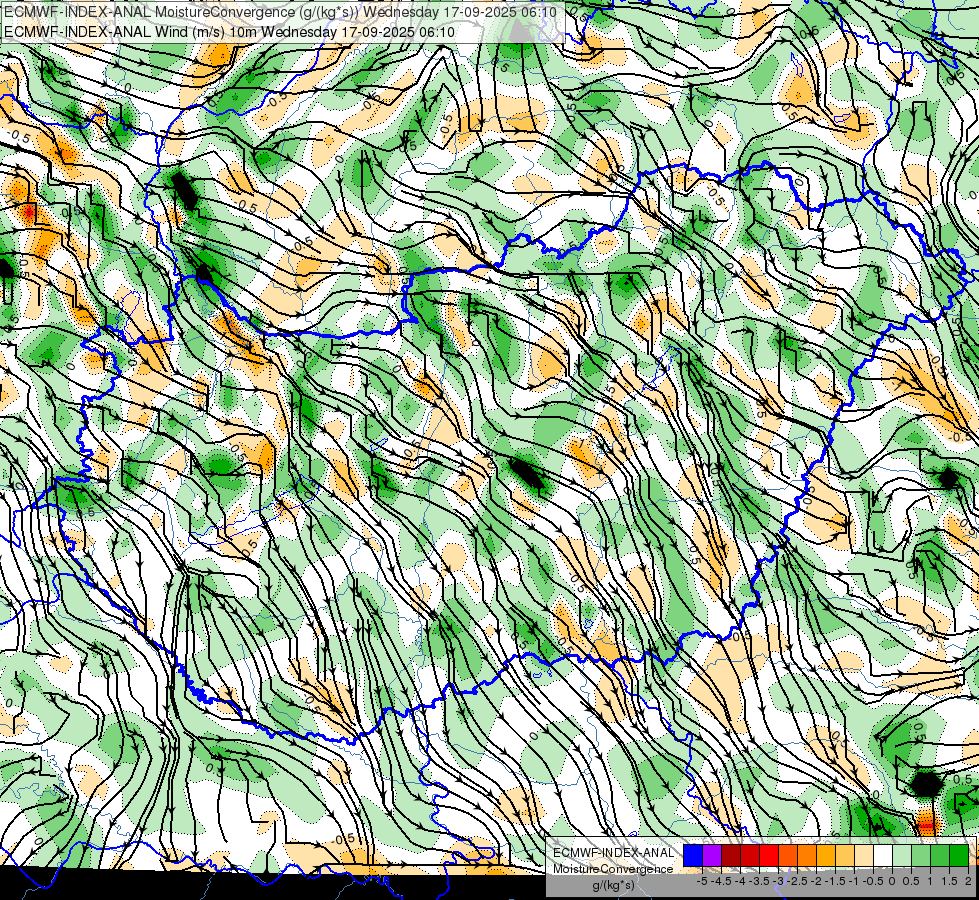979x900 pixels.
Task: Click the legend tick label '2'
Action: pyautogui.click(x=969, y=881)
